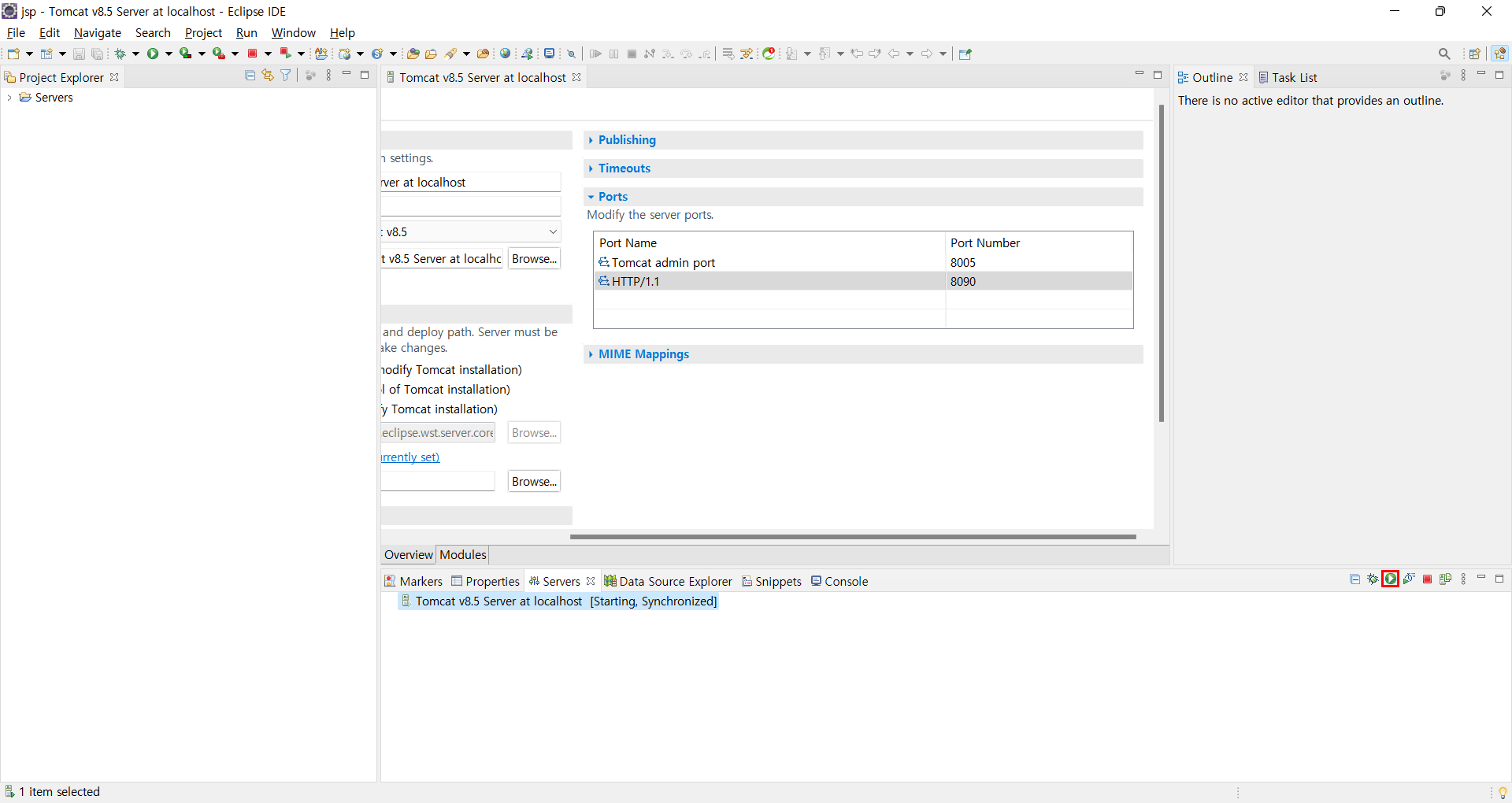Open the v8.5 runtime combo box
1512x803 pixels.
[471, 231]
